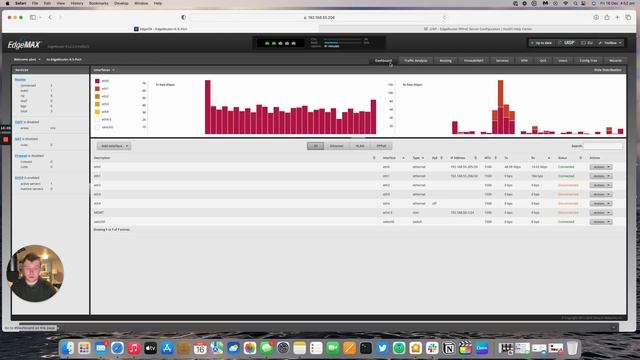Open Actions dropdown for eth0 row
The height and width of the screenshot is (360, 640).
[601, 167]
